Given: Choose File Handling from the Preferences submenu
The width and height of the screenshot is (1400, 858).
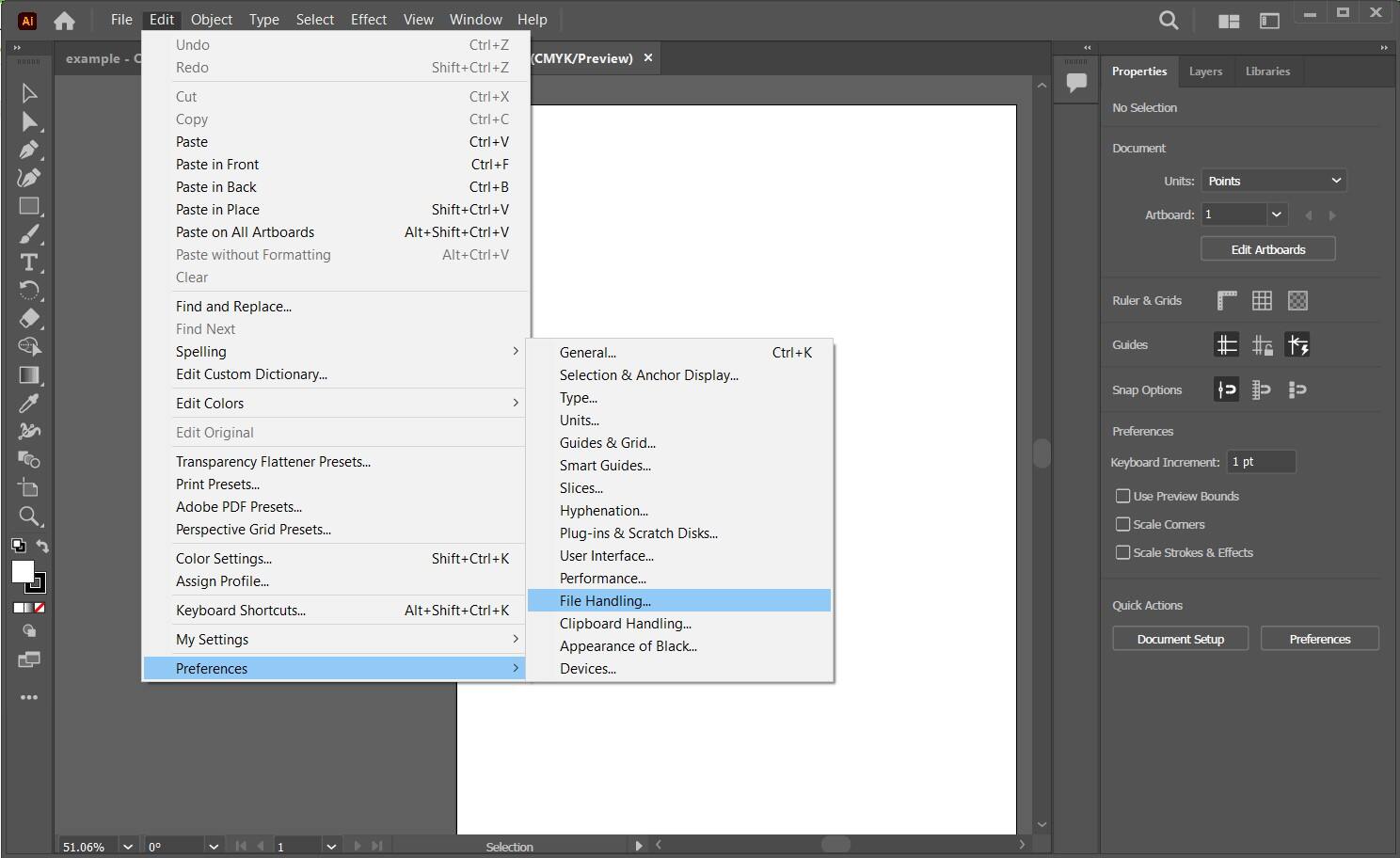Looking at the screenshot, I should coord(605,600).
